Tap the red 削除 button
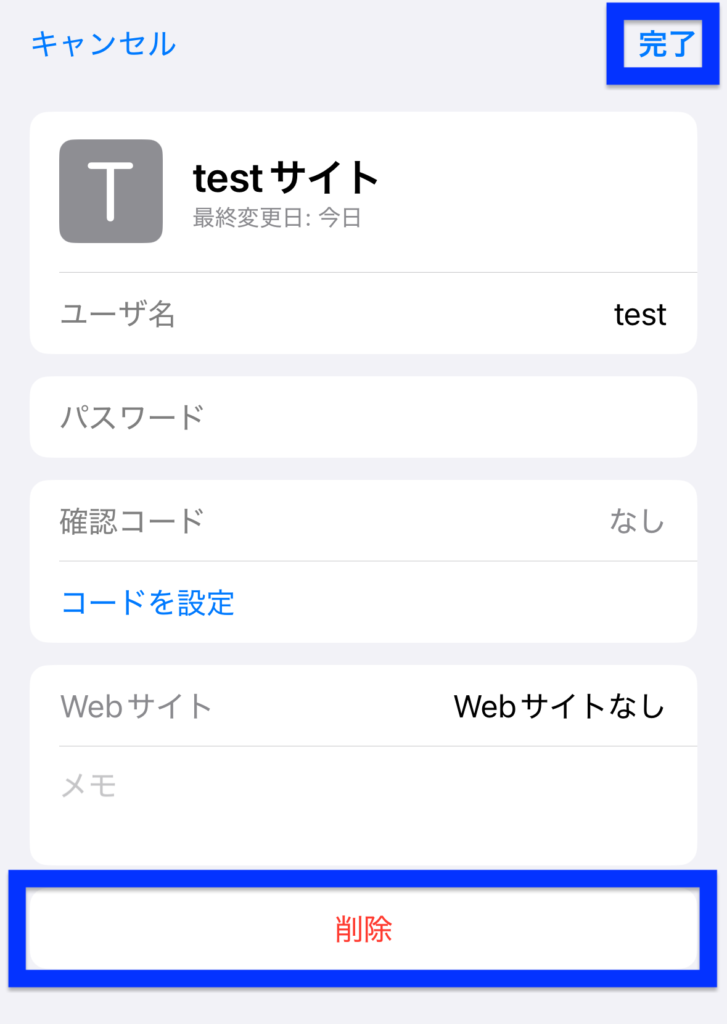Viewport: 727px width, 1024px height. point(363,929)
